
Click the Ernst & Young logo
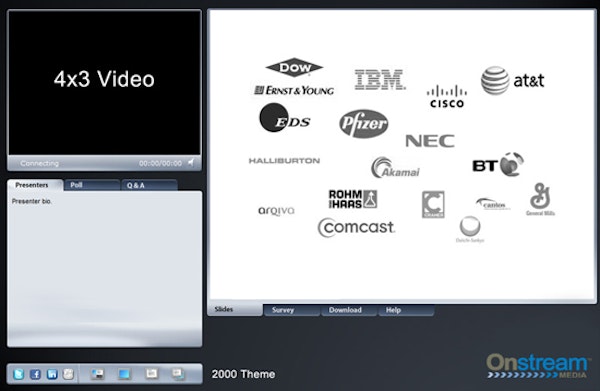(x=294, y=90)
